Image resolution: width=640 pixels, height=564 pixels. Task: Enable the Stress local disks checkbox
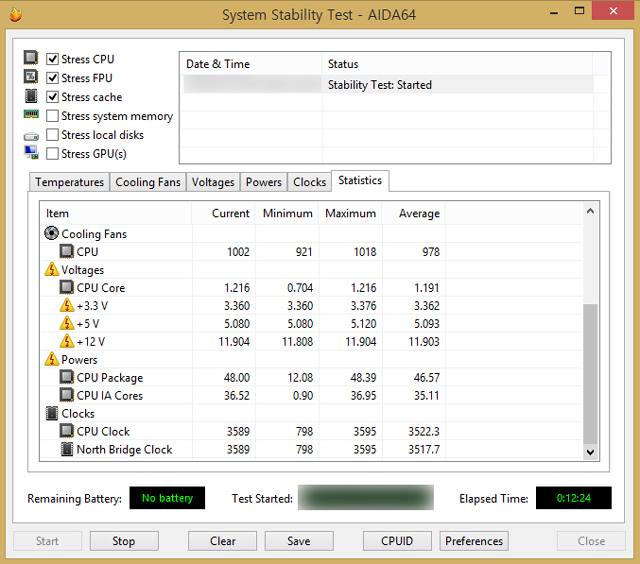click(52, 135)
